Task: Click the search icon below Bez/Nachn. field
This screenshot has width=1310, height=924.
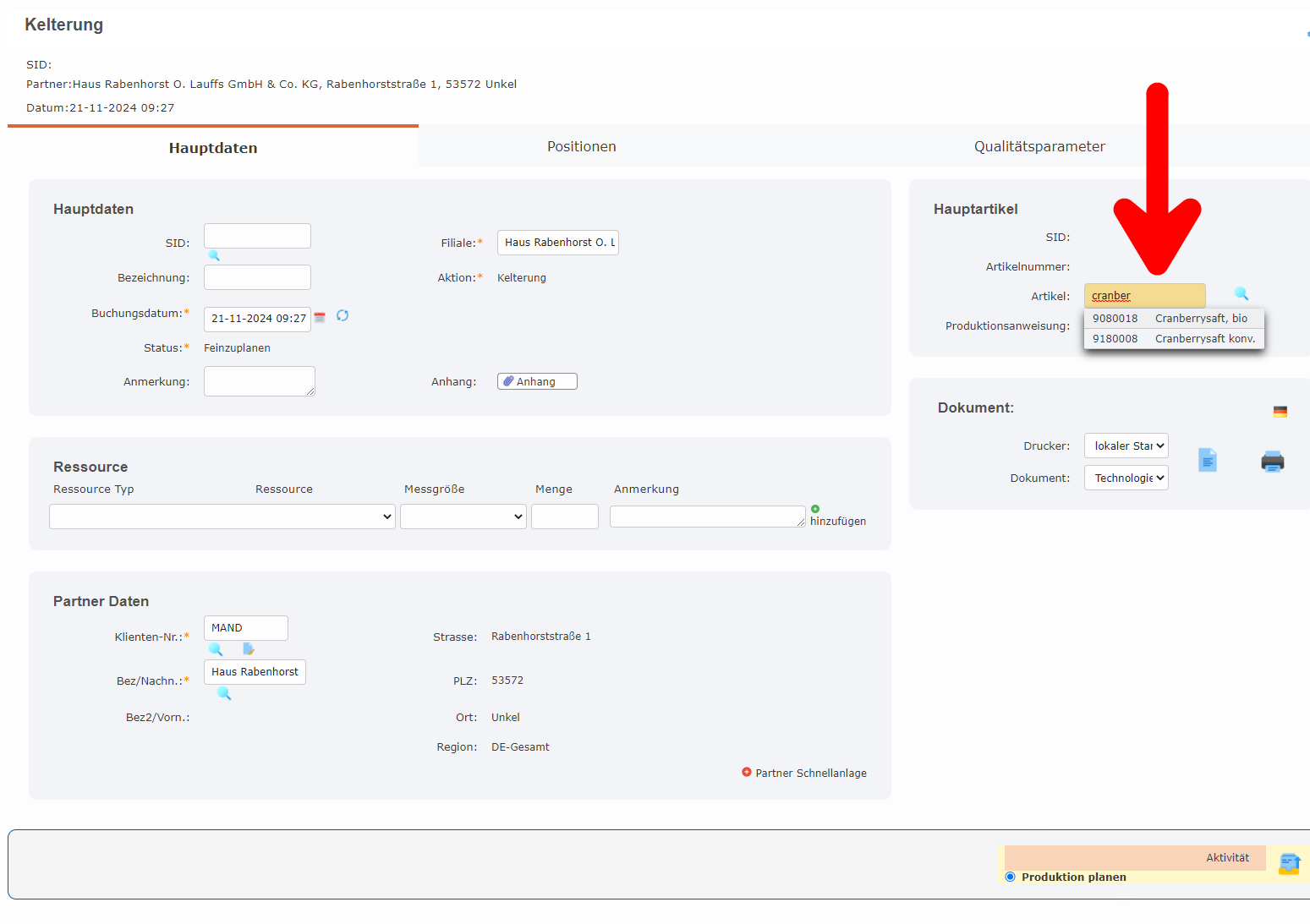Action: (224, 693)
